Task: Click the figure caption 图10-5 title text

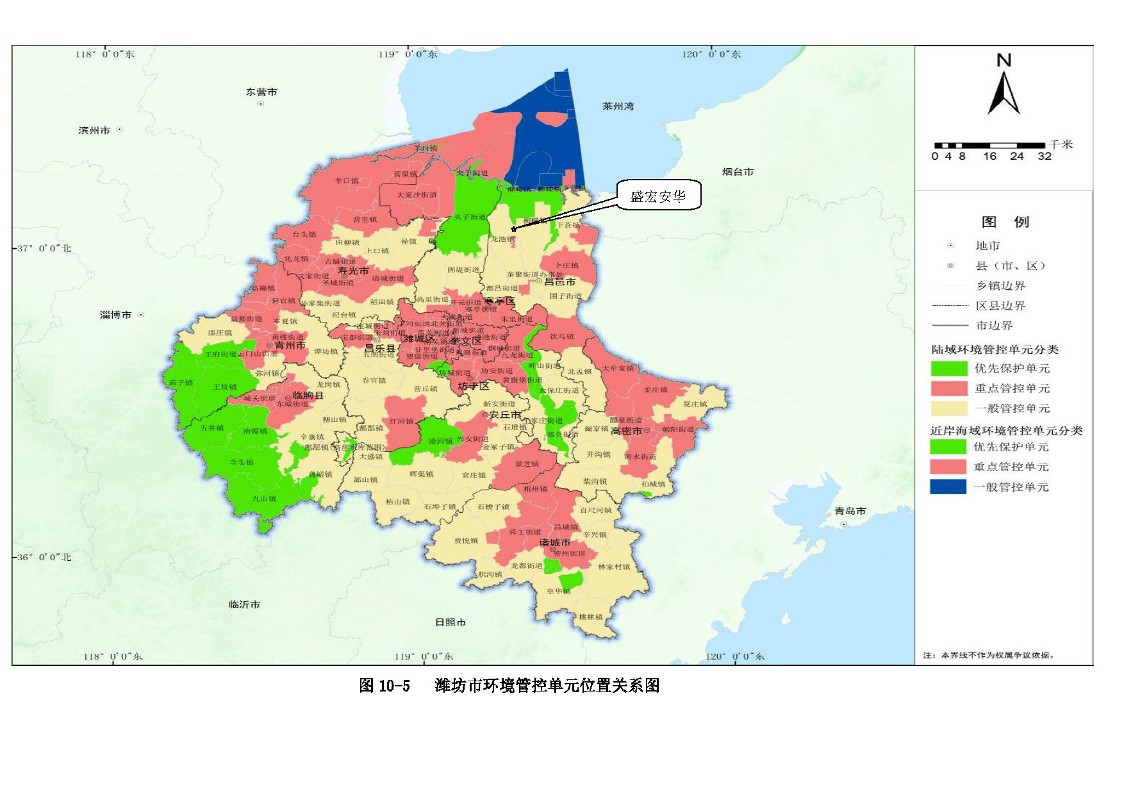Action: click(509, 686)
